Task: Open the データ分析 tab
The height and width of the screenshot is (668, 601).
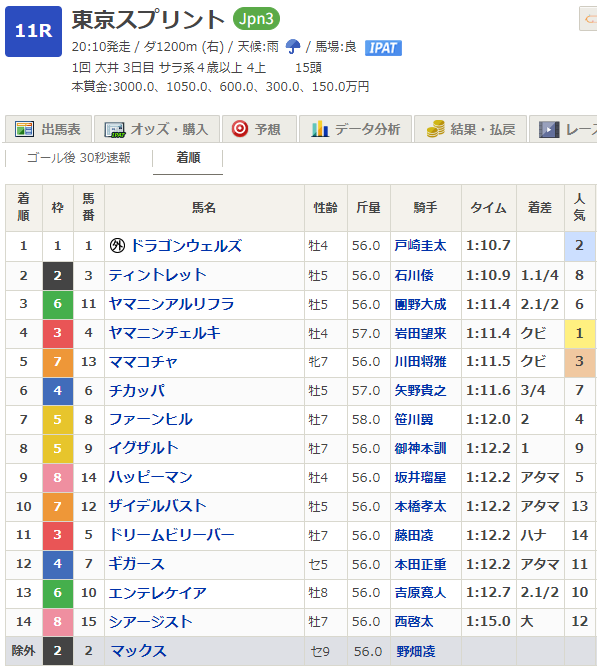Action: pyautogui.click(x=356, y=129)
